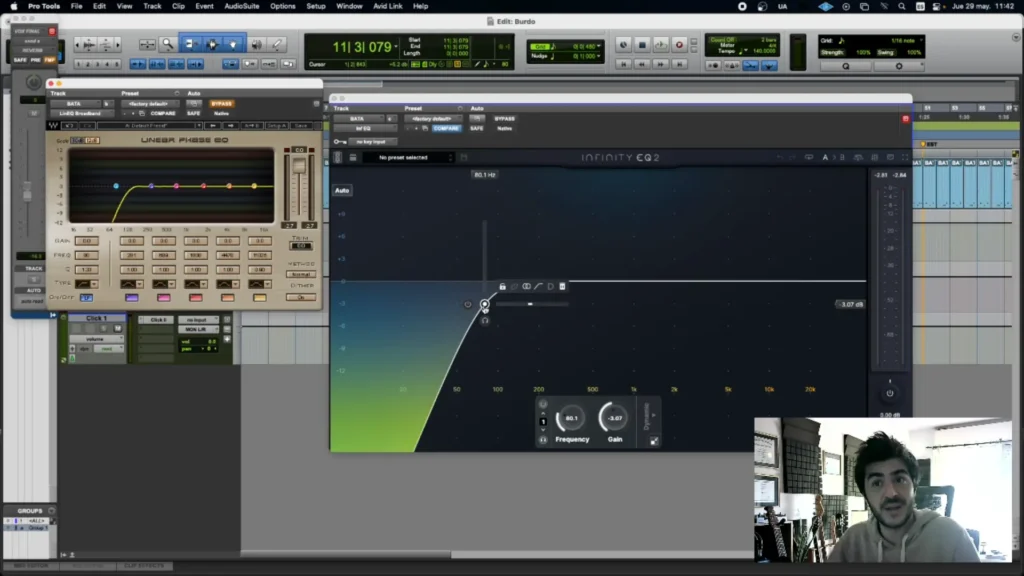Click Go to End transport button
1024x576 pixels.
[679, 65]
